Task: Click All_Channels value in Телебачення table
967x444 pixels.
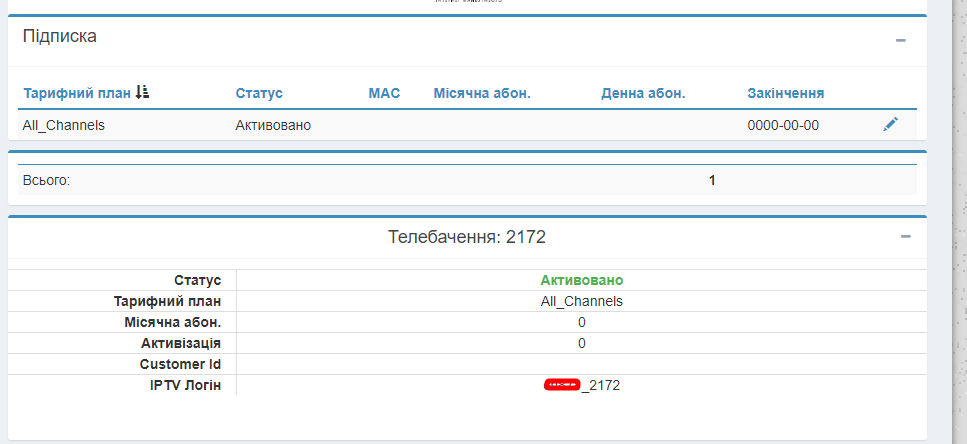Action: coord(581,301)
